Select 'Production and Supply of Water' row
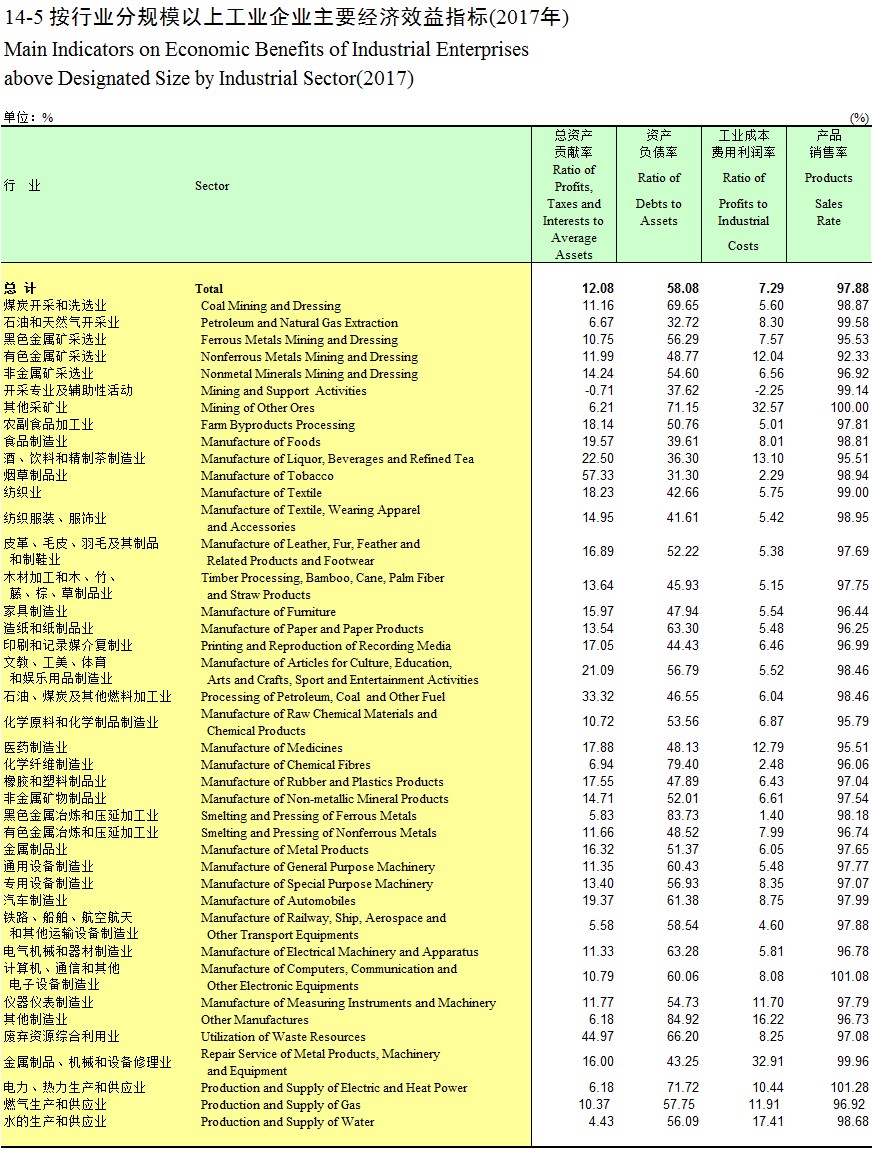The height and width of the screenshot is (1165, 872). [x=287, y=1122]
